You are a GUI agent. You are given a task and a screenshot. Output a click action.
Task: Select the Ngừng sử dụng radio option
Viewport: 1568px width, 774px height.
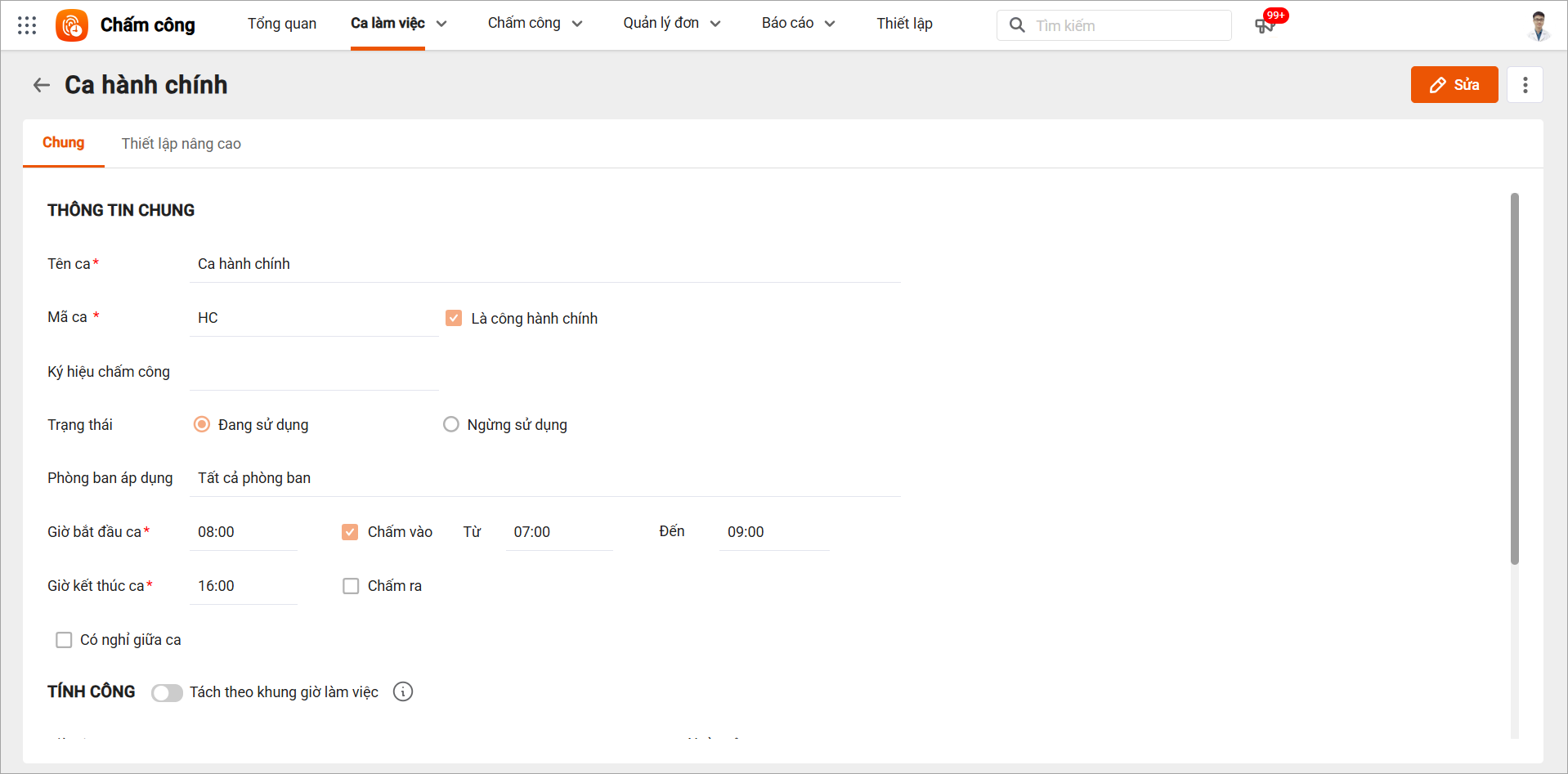(x=451, y=424)
